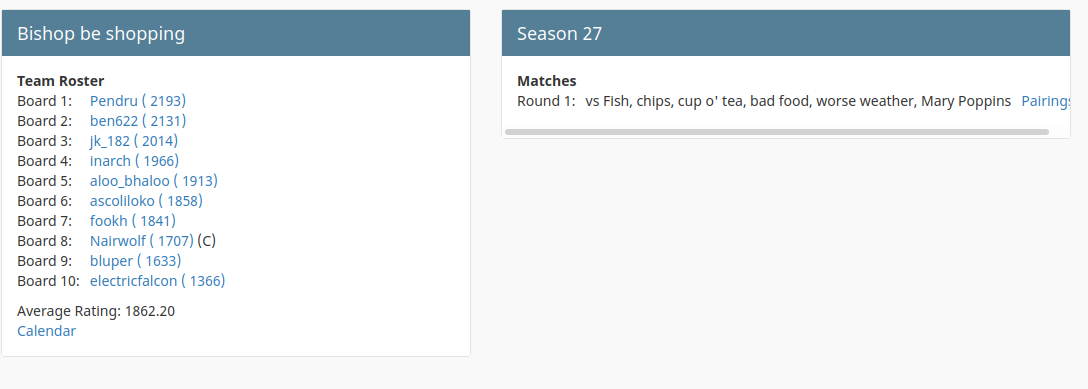The height and width of the screenshot is (389, 1088).
Task: Click the Board 10 label
Action: [x=49, y=281]
